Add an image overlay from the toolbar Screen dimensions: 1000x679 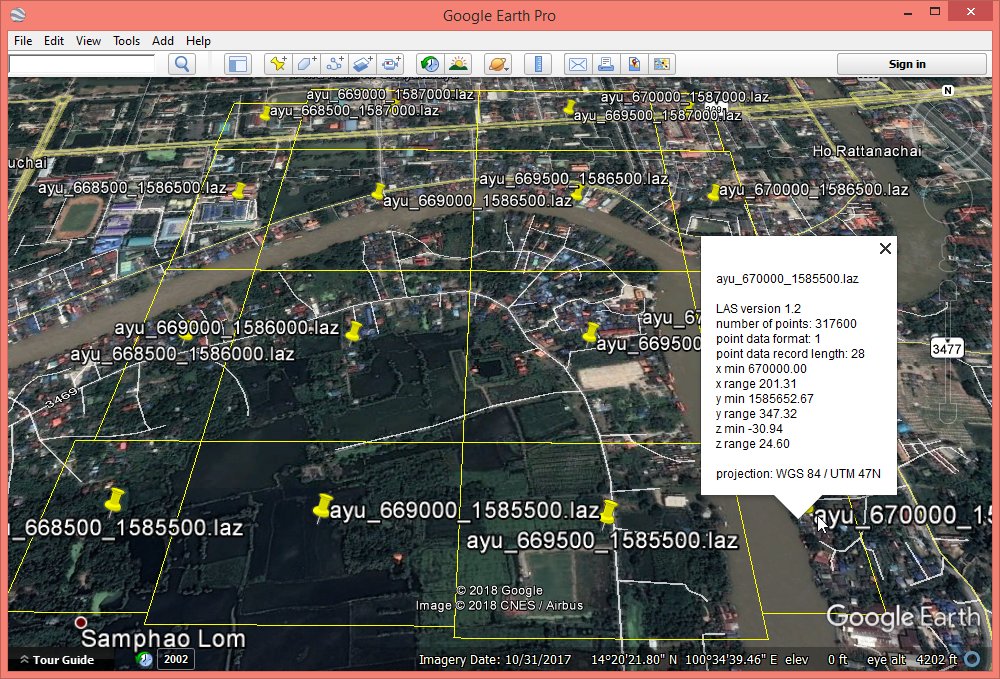(x=363, y=64)
